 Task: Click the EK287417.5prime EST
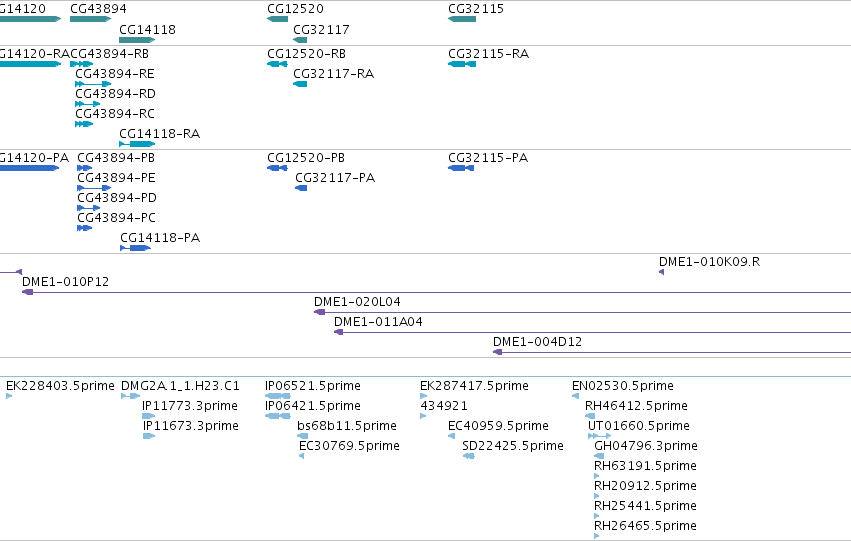pos(423,396)
